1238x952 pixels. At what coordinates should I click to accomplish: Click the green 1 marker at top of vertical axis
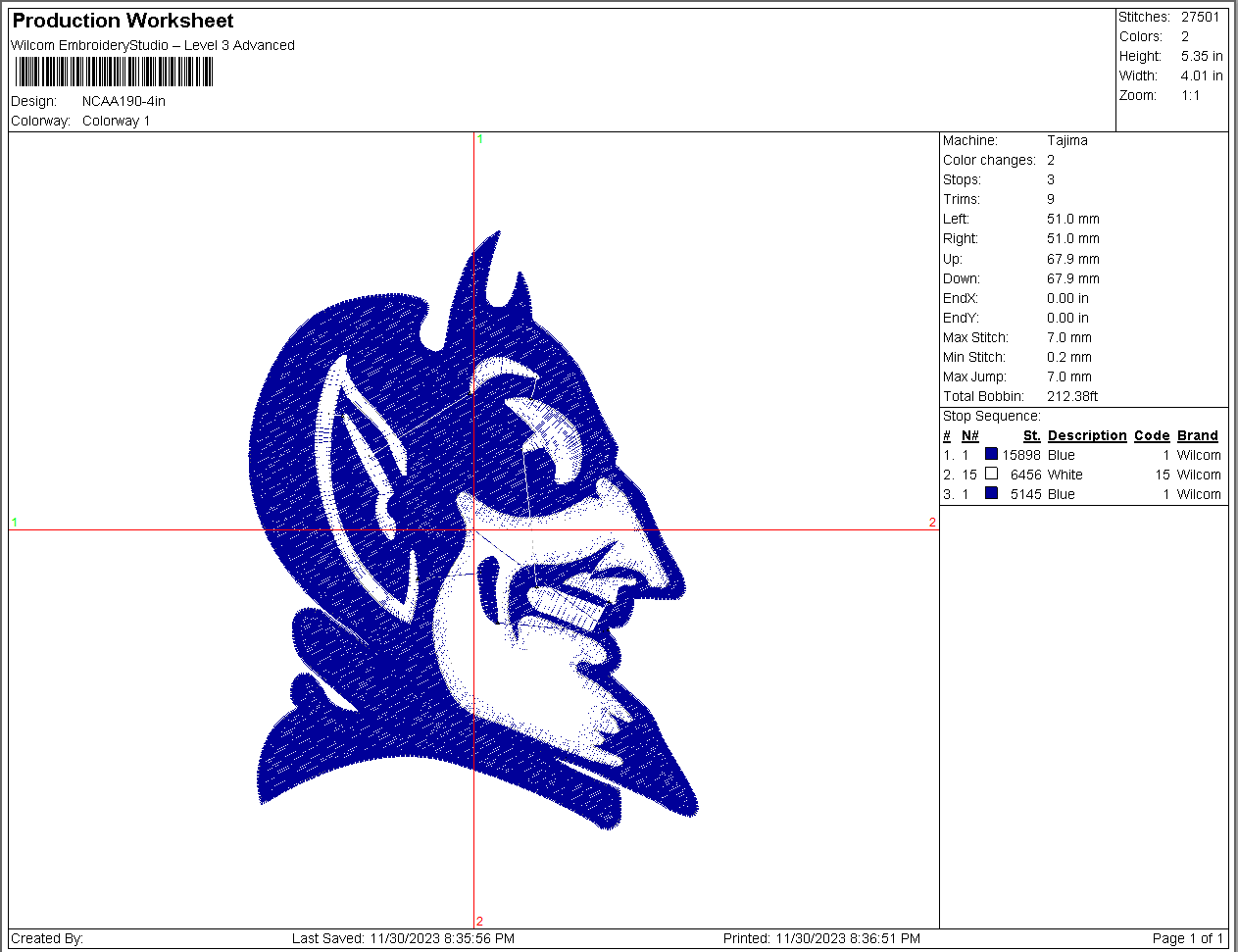[480, 139]
